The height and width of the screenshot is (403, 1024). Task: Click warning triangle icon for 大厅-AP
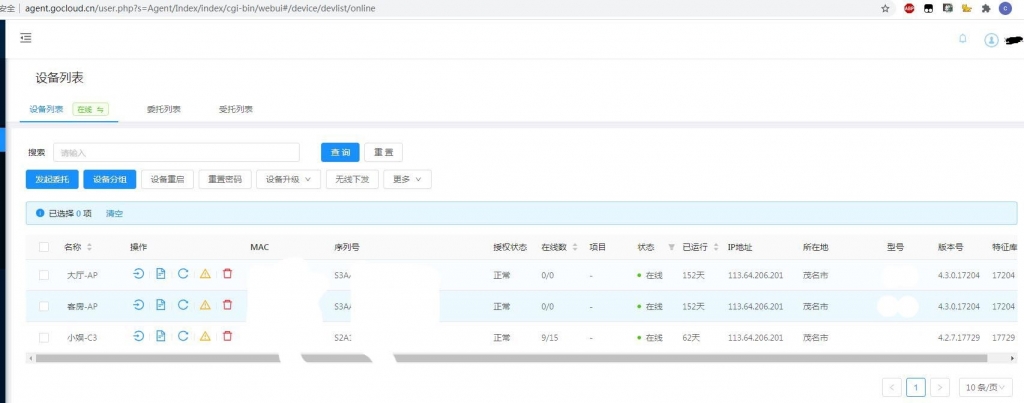point(205,274)
